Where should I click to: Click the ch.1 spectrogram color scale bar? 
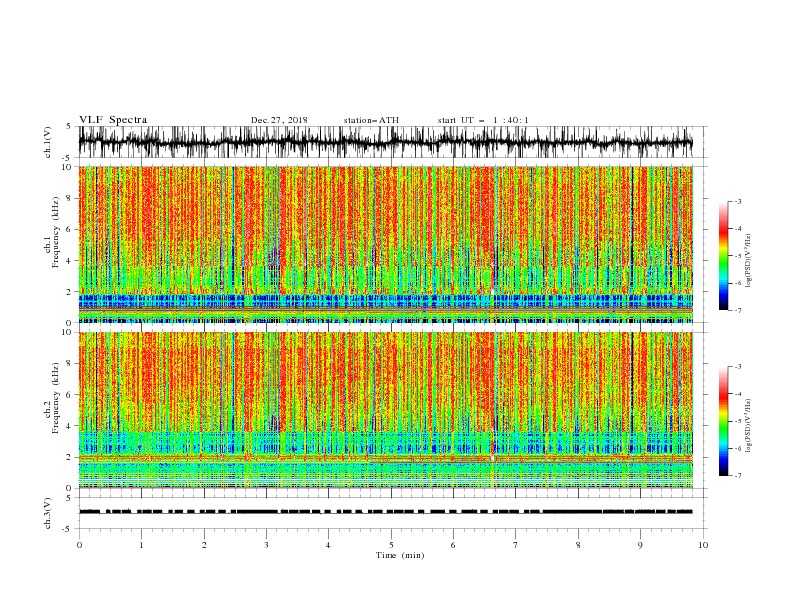(x=723, y=256)
